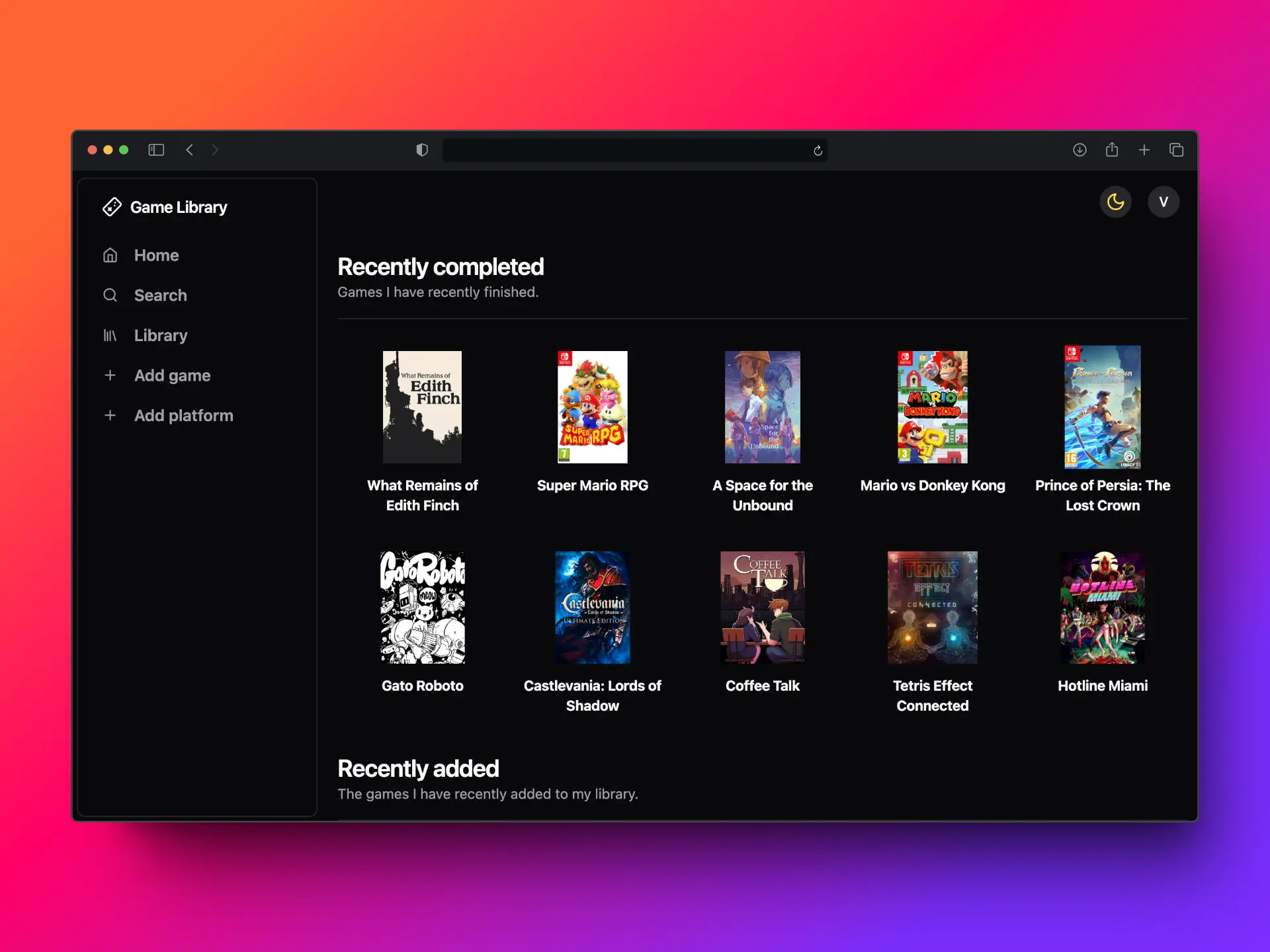Click the Home house icon in the sidebar
The height and width of the screenshot is (952, 1270).
(110, 255)
